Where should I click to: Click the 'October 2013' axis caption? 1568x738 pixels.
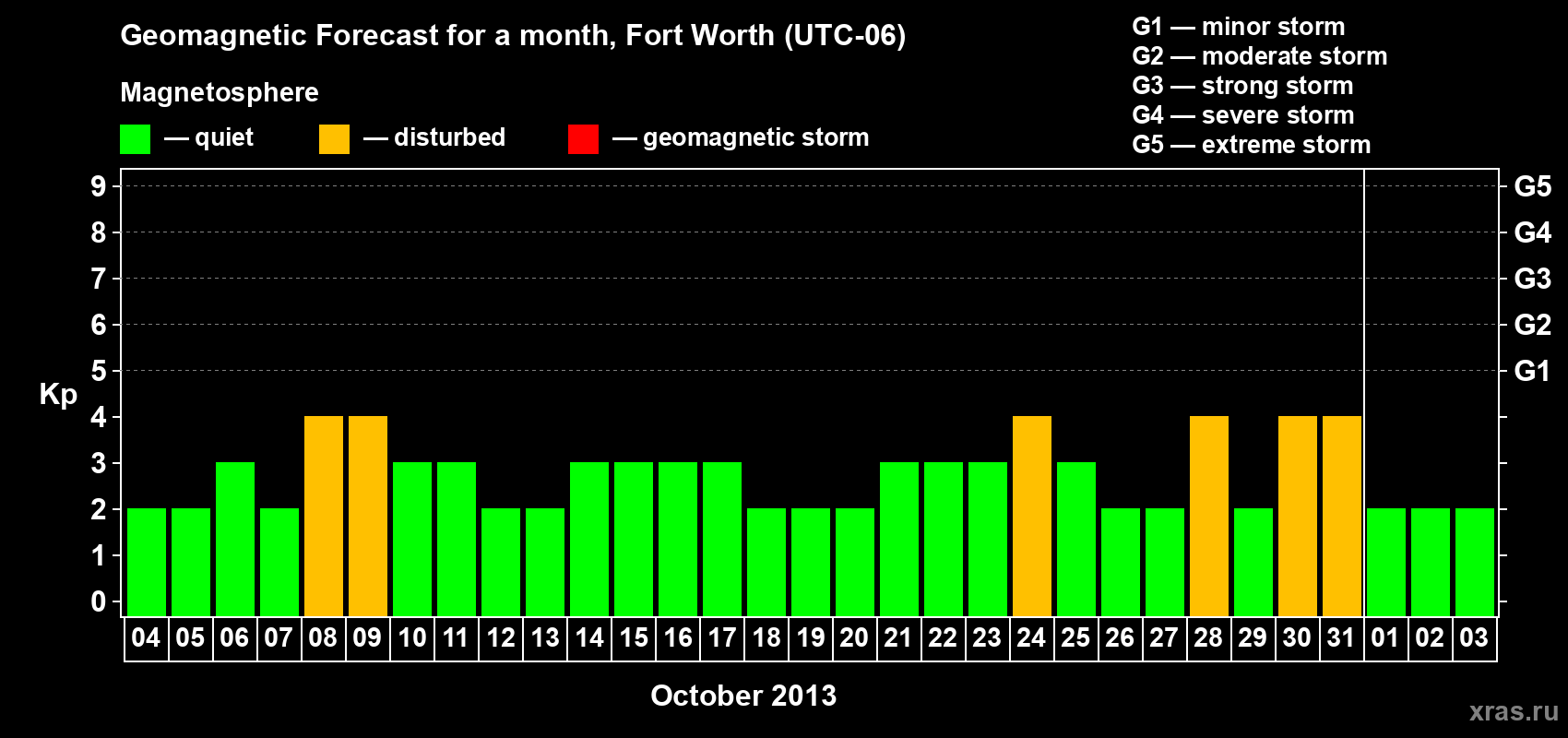(743, 696)
